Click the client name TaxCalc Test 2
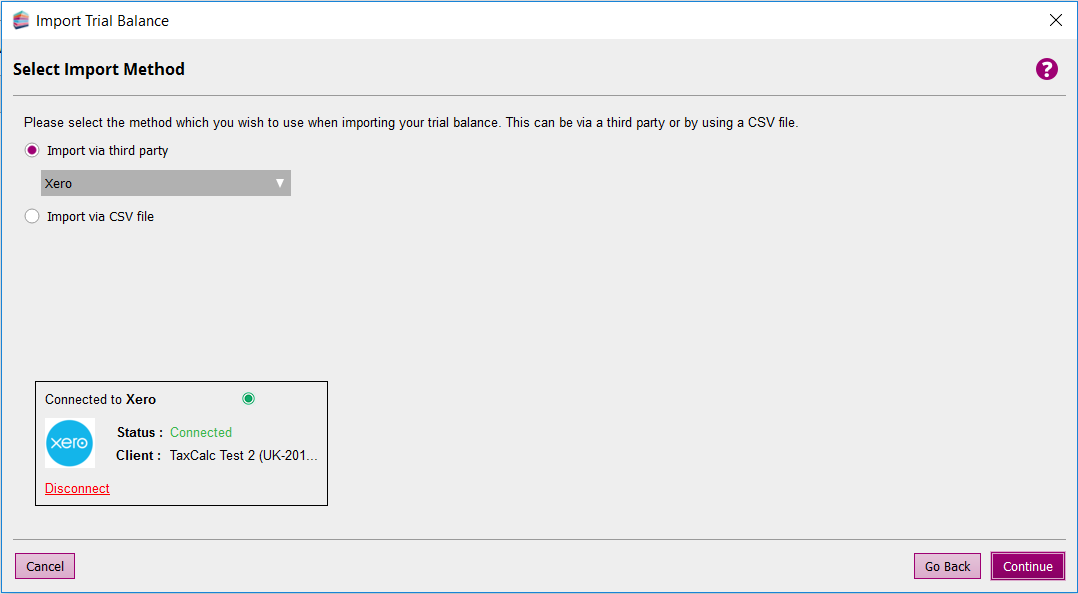 point(243,455)
